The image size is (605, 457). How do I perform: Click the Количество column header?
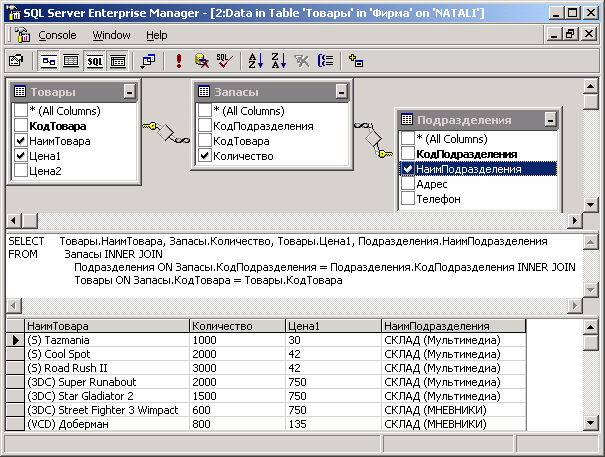(237, 326)
